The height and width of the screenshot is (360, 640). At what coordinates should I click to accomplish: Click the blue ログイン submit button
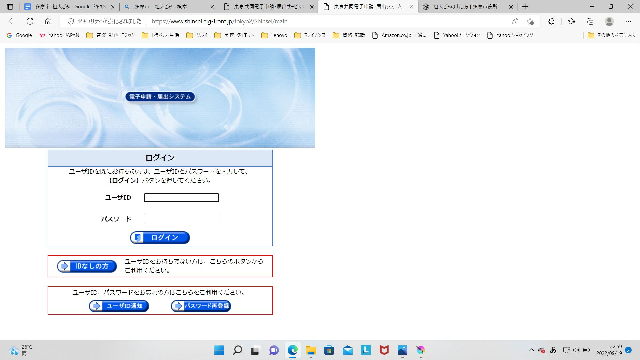click(160, 238)
